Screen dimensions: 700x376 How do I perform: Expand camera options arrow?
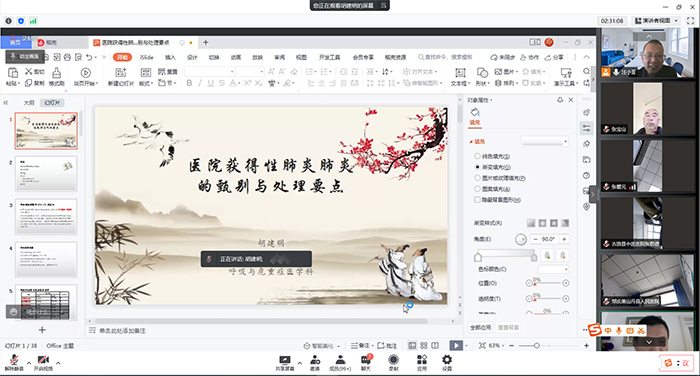[58, 363]
